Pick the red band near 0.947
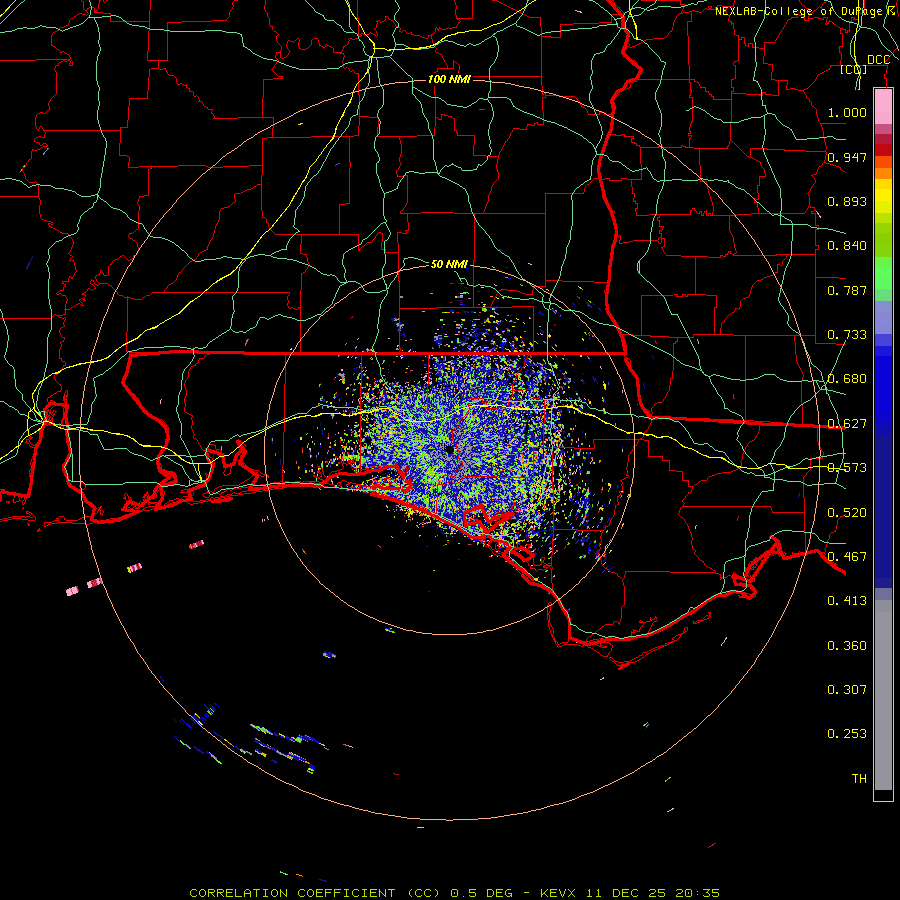This screenshot has width=900, height=900. coord(883,150)
